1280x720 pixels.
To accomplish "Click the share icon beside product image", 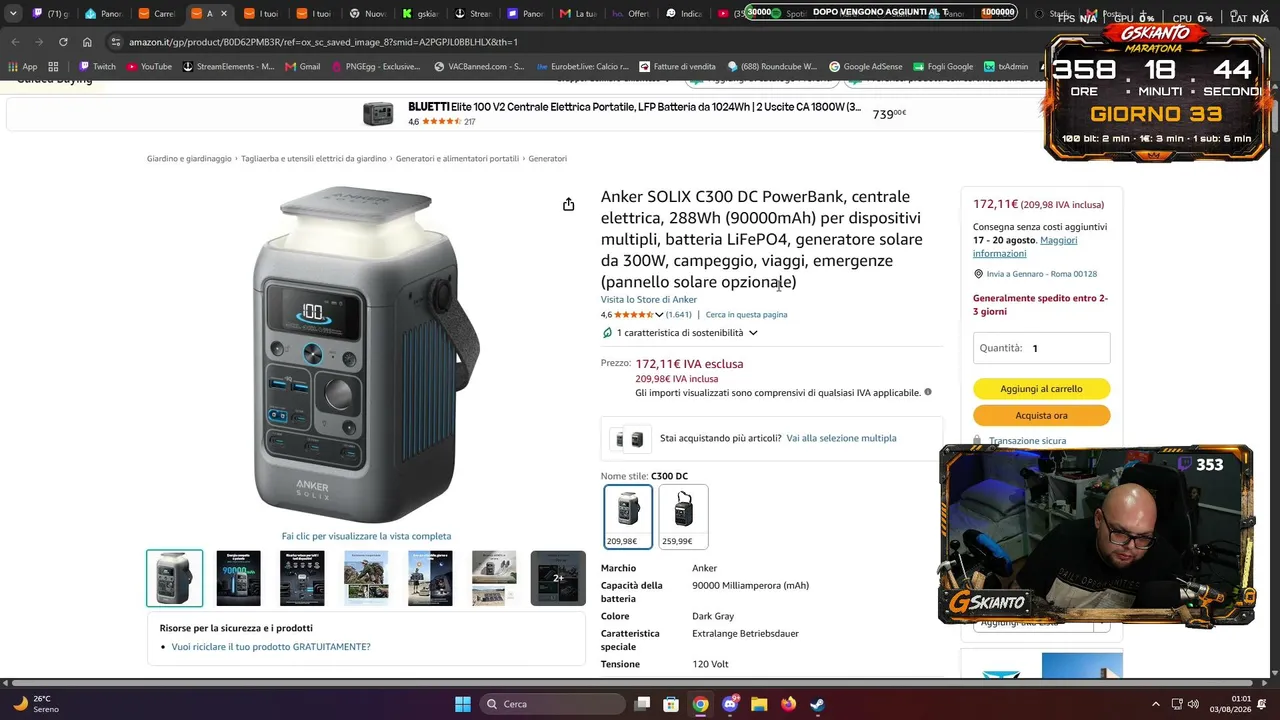I will point(568,204).
